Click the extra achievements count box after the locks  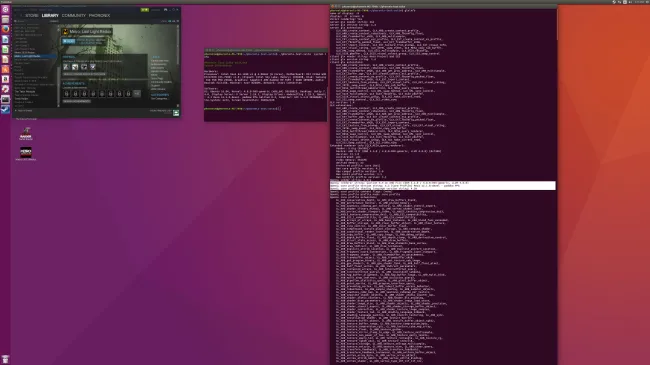click(137, 94)
